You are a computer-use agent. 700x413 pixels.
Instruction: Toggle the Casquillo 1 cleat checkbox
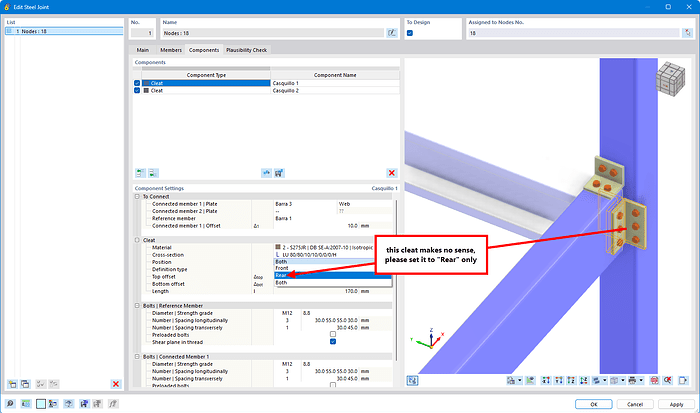click(138, 83)
